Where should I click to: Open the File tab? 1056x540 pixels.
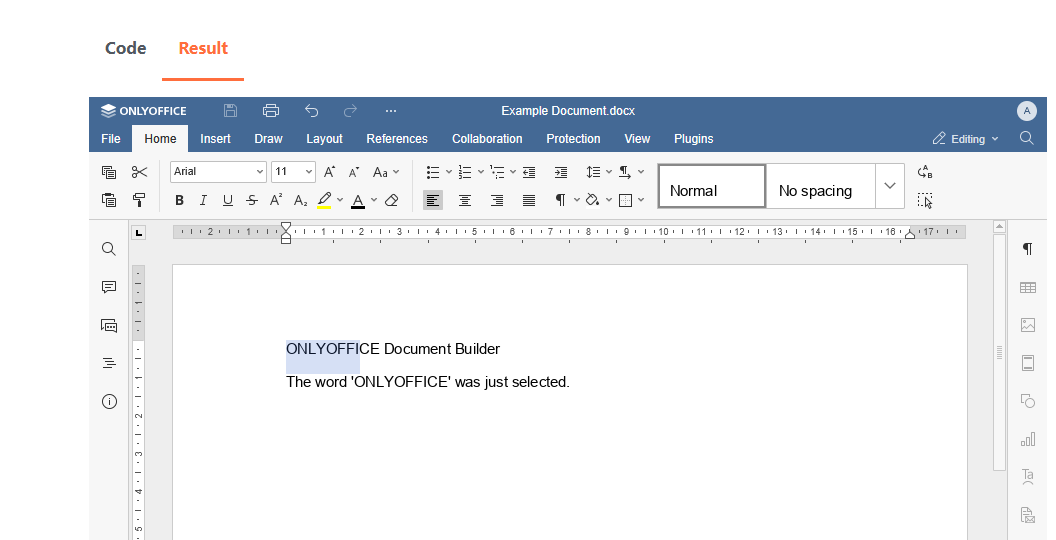[x=110, y=139]
